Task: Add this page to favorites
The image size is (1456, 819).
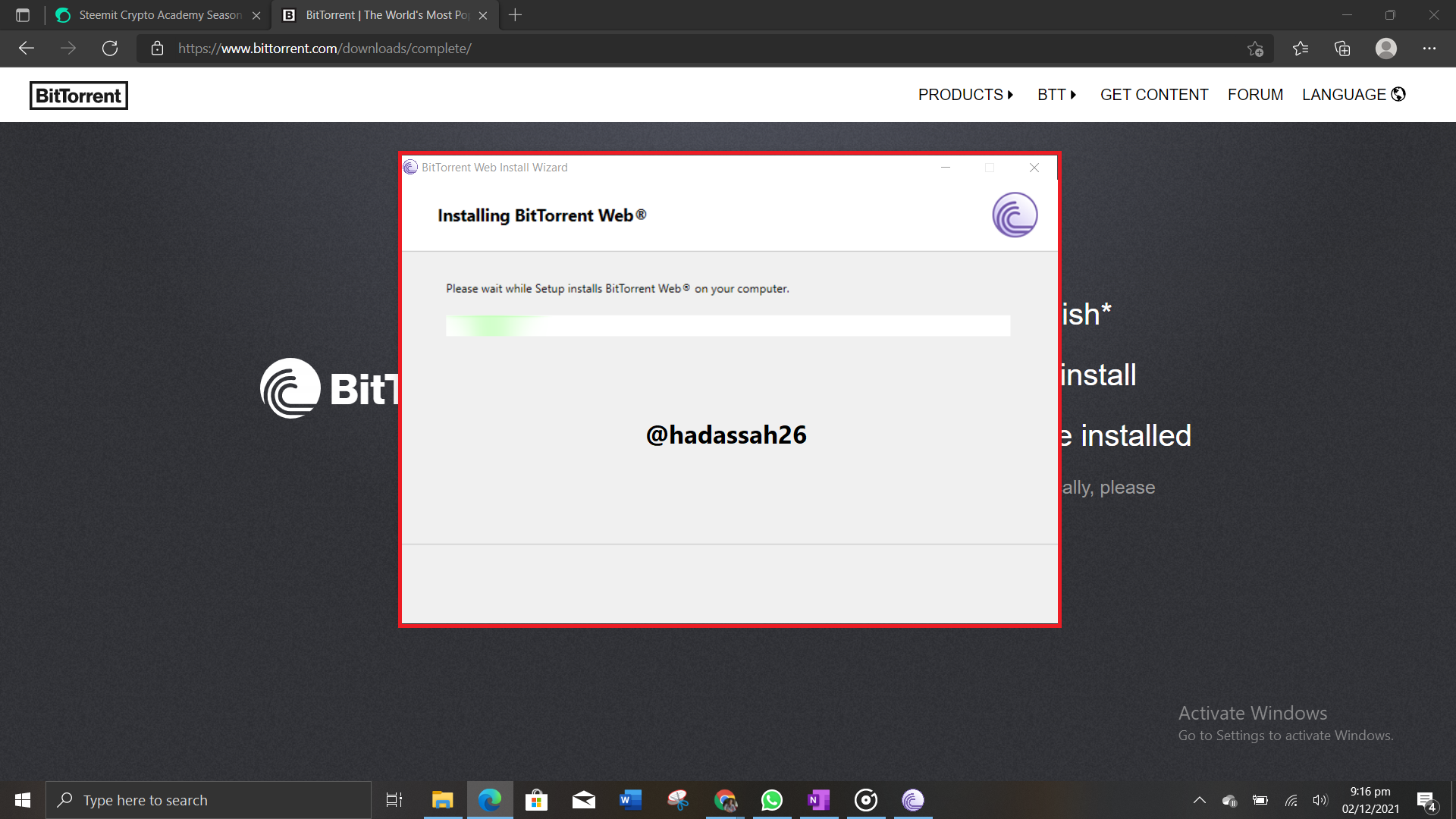Action: (x=1255, y=49)
